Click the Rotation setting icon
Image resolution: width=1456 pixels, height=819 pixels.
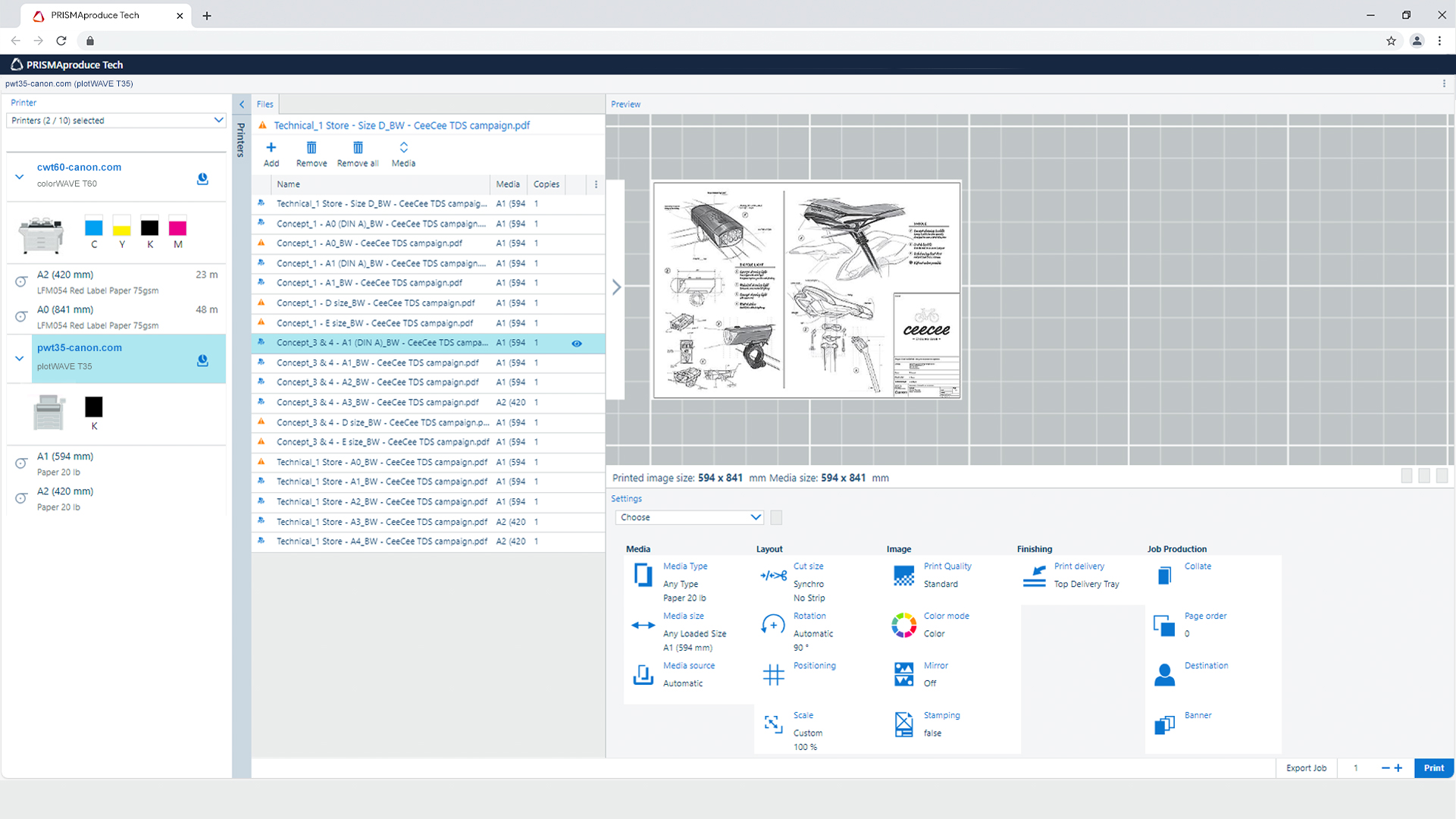pyautogui.click(x=773, y=625)
